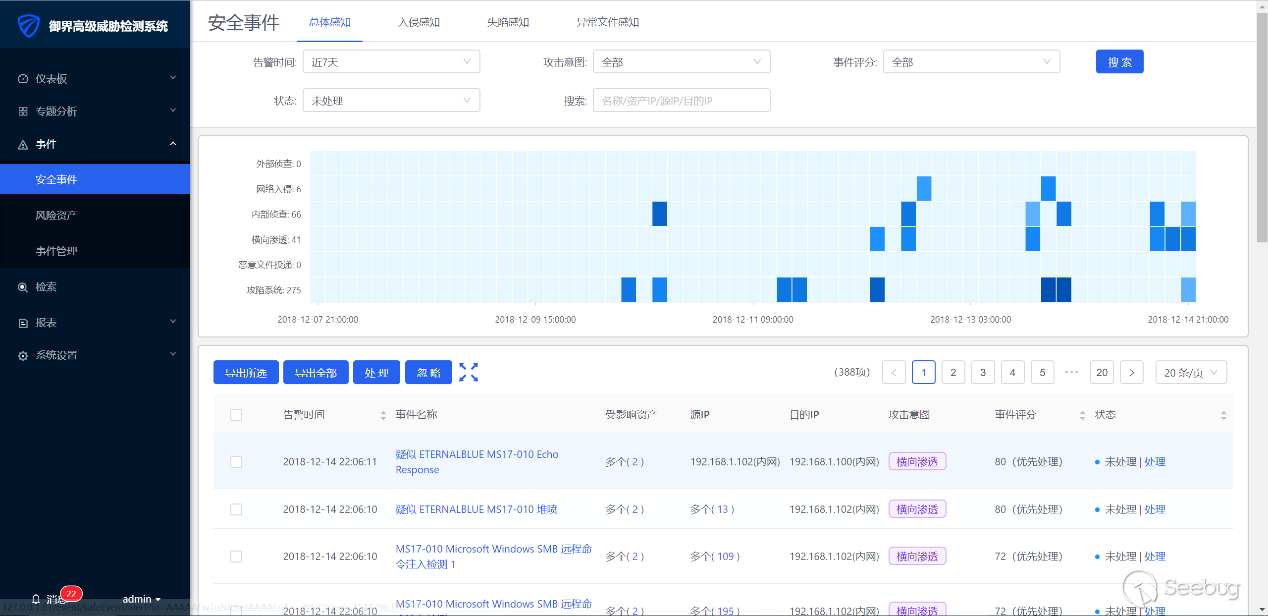
Task: Toggle the select-all checkbox in the table header
Action: pyautogui.click(x=236, y=415)
